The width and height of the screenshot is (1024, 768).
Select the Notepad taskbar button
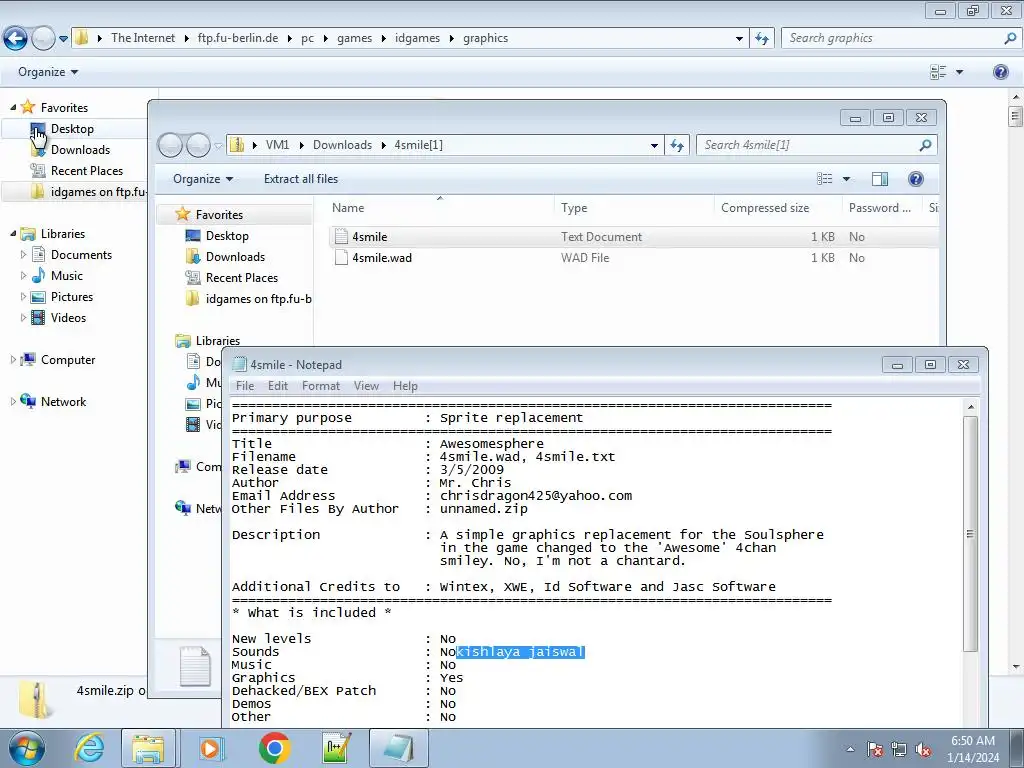[x=399, y=748]
